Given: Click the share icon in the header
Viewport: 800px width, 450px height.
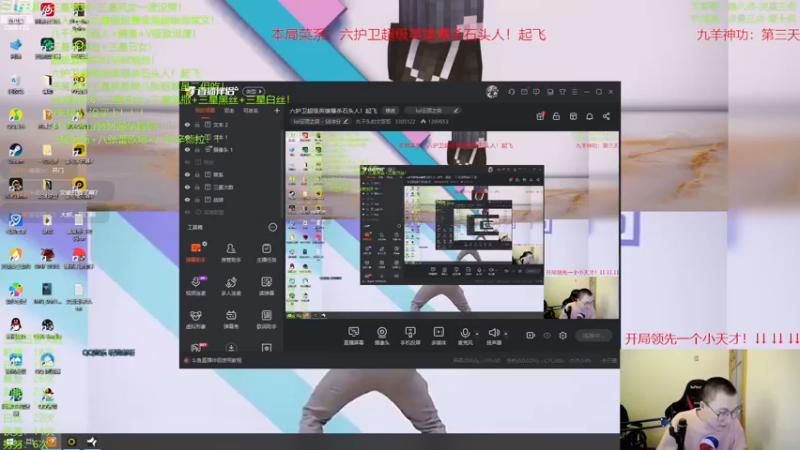Looking at the screenshot, I should click(x=606, y=116).
